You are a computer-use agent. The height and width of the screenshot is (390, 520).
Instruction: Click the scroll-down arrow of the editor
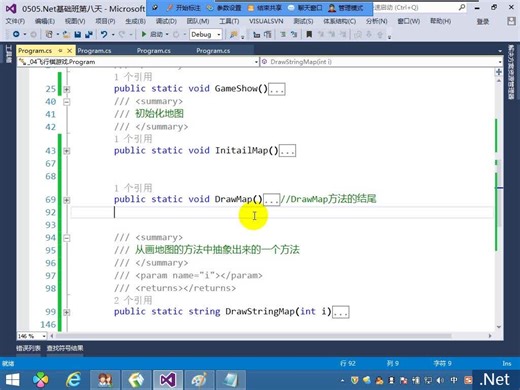point(499,327)
